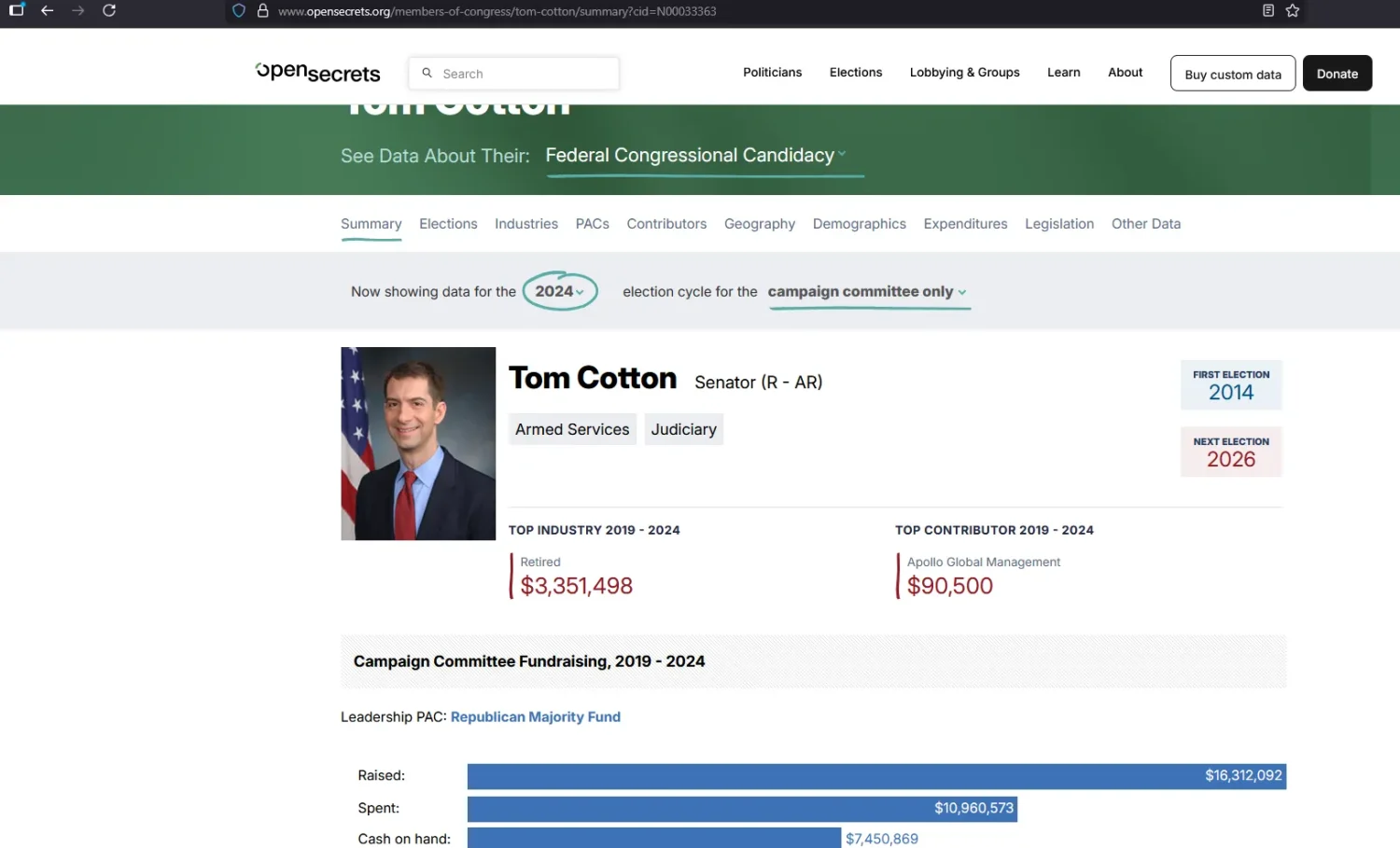This screenshot has width=1400, height=848.
Task: Switch to the Contributors tab
Action: coord(666,224)
